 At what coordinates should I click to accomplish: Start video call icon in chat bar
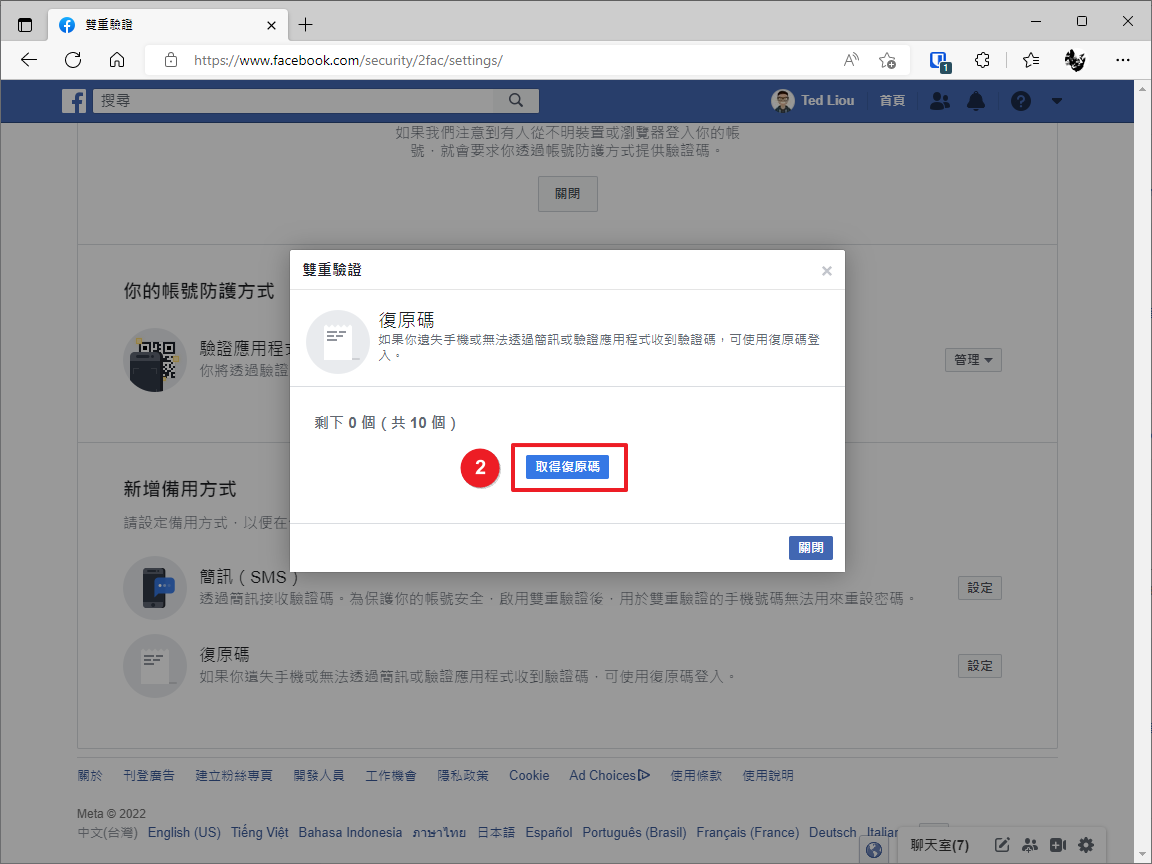(x=1058, y=845)
